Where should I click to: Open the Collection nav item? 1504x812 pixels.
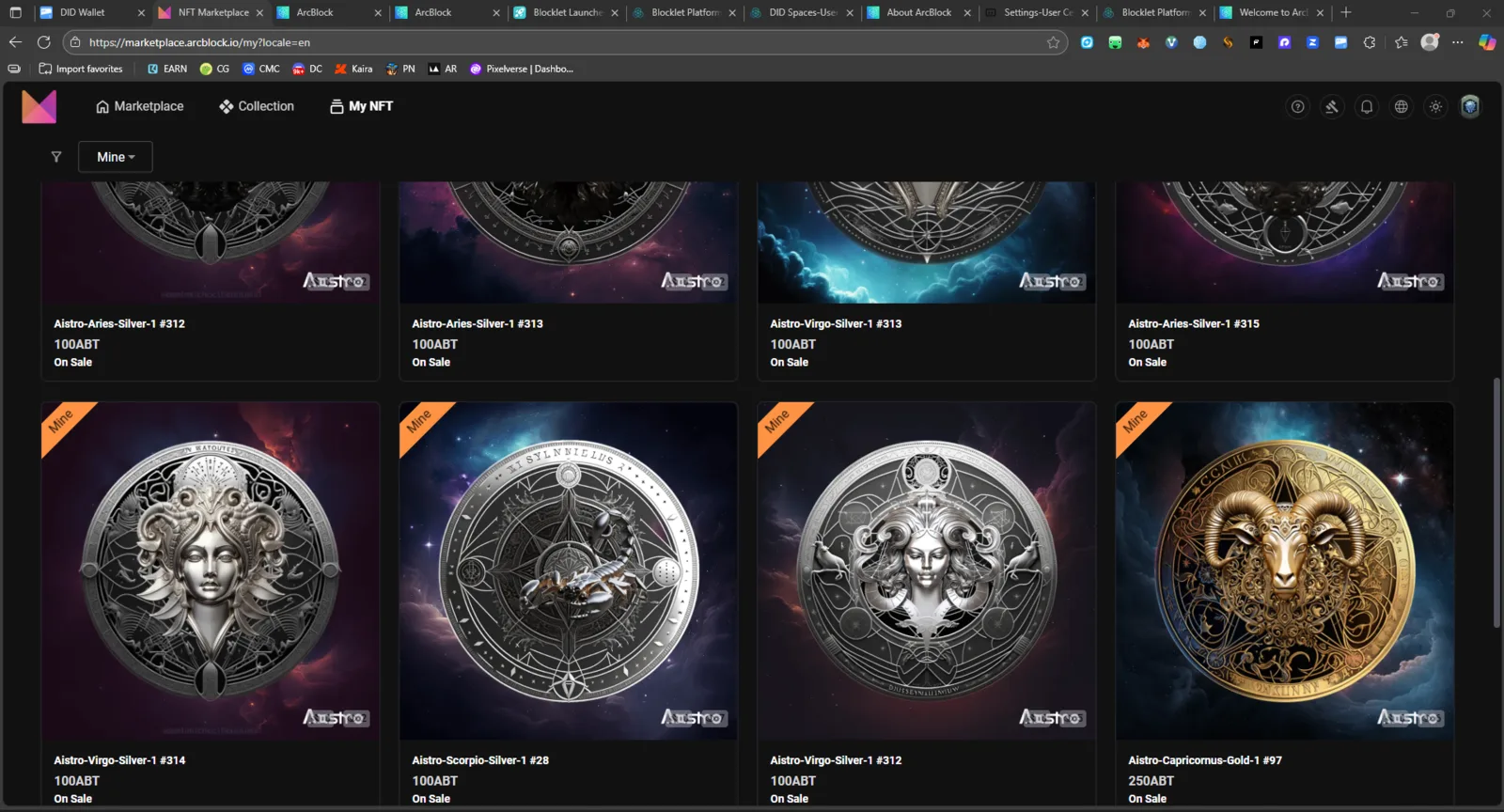257,106
